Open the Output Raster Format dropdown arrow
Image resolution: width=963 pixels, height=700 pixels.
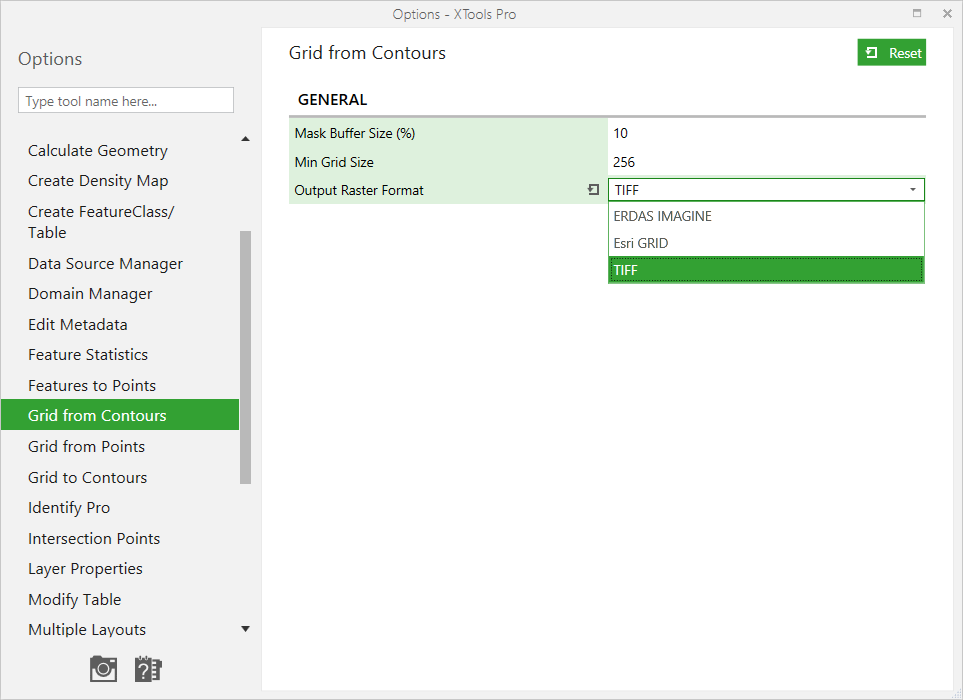(912, 189)
